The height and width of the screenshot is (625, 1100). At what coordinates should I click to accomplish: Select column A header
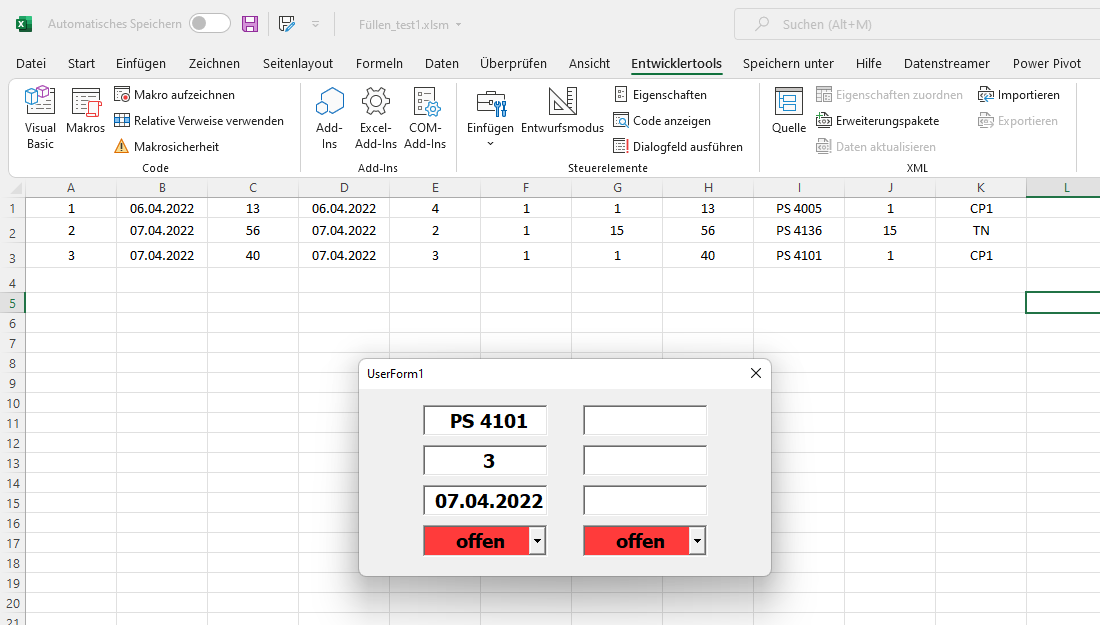tap(71, 187)
